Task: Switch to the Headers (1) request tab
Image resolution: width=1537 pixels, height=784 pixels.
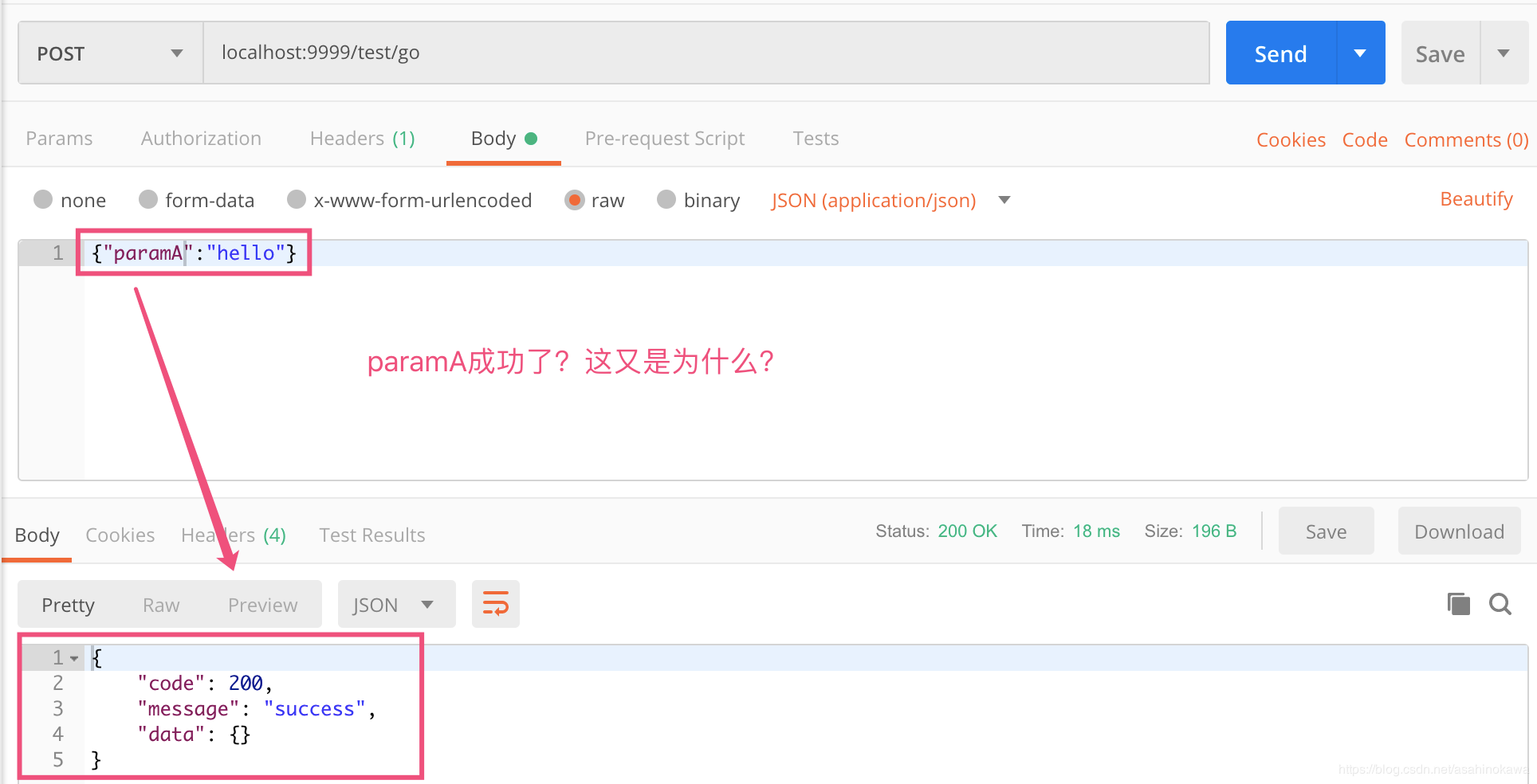Action: [x=363, y=139]
